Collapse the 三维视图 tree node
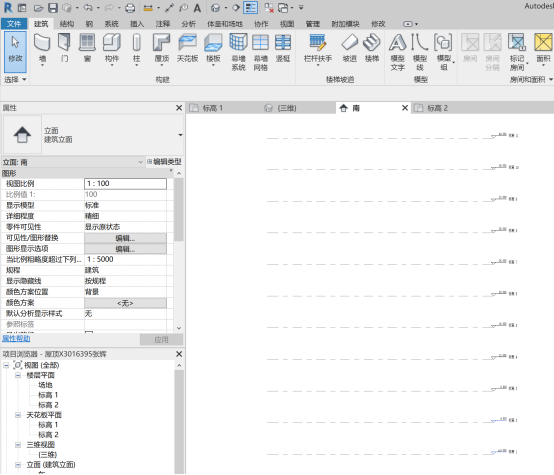The height and width of the screenshot is (475, 554). (x=18, y=445)
